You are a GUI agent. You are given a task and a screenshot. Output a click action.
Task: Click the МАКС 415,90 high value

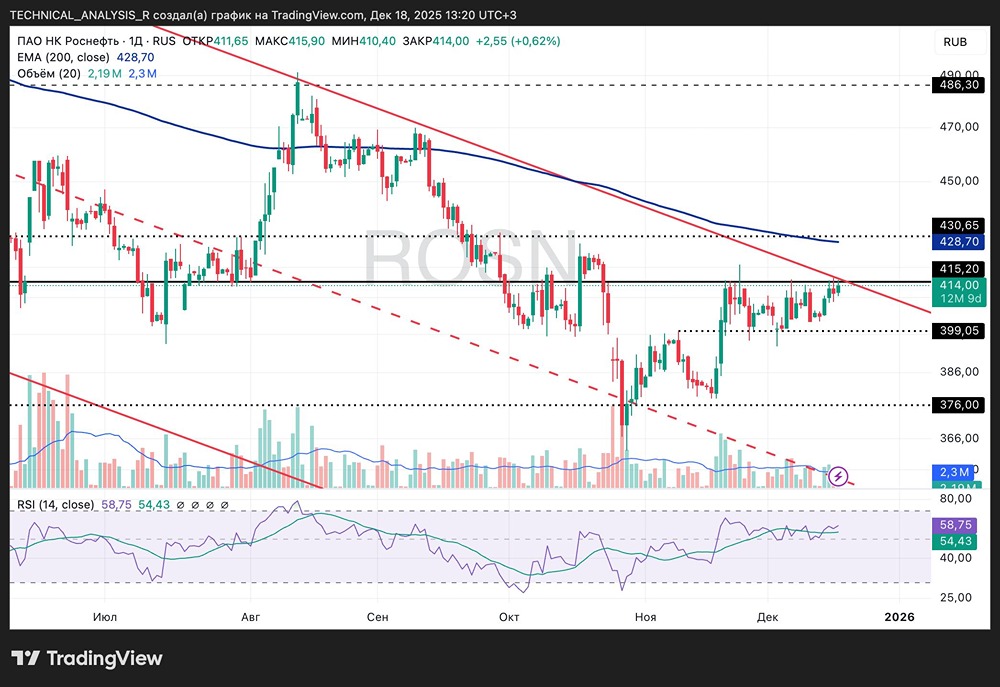coord(290,41)
